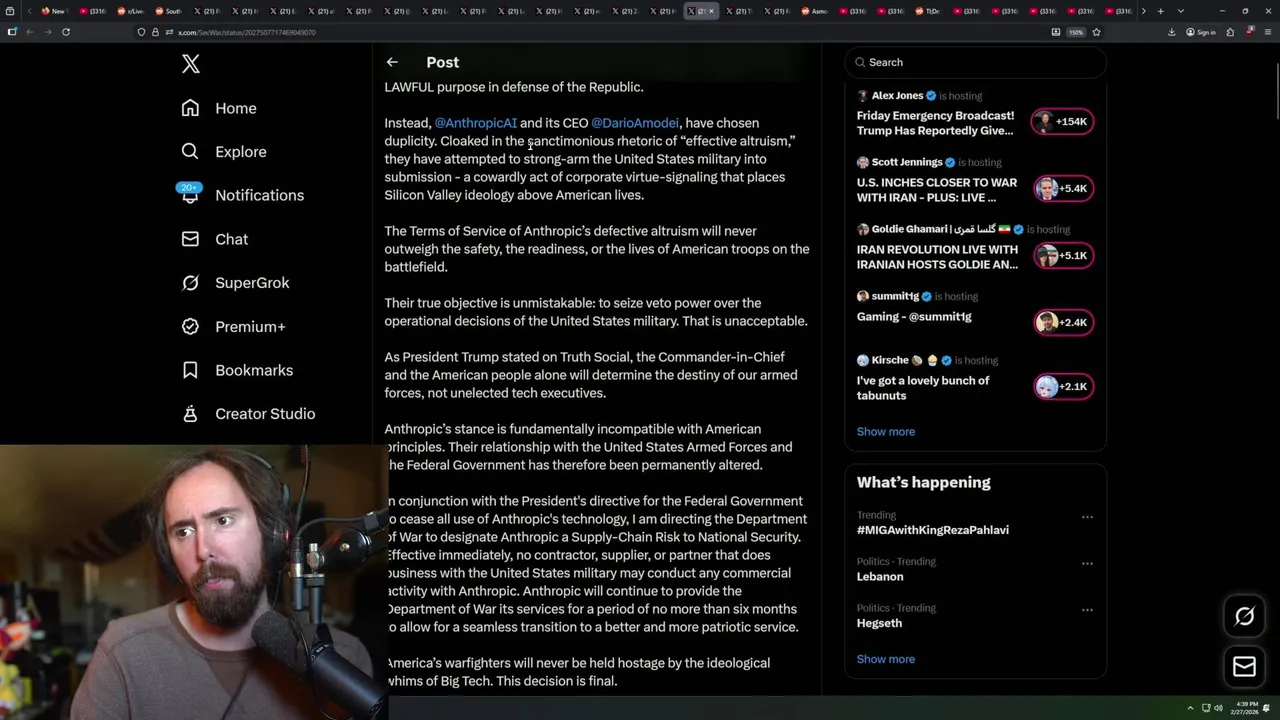Open Creator Studio in the sidebar
This screenshot has height=720, width=1280.
click(248, 414)
